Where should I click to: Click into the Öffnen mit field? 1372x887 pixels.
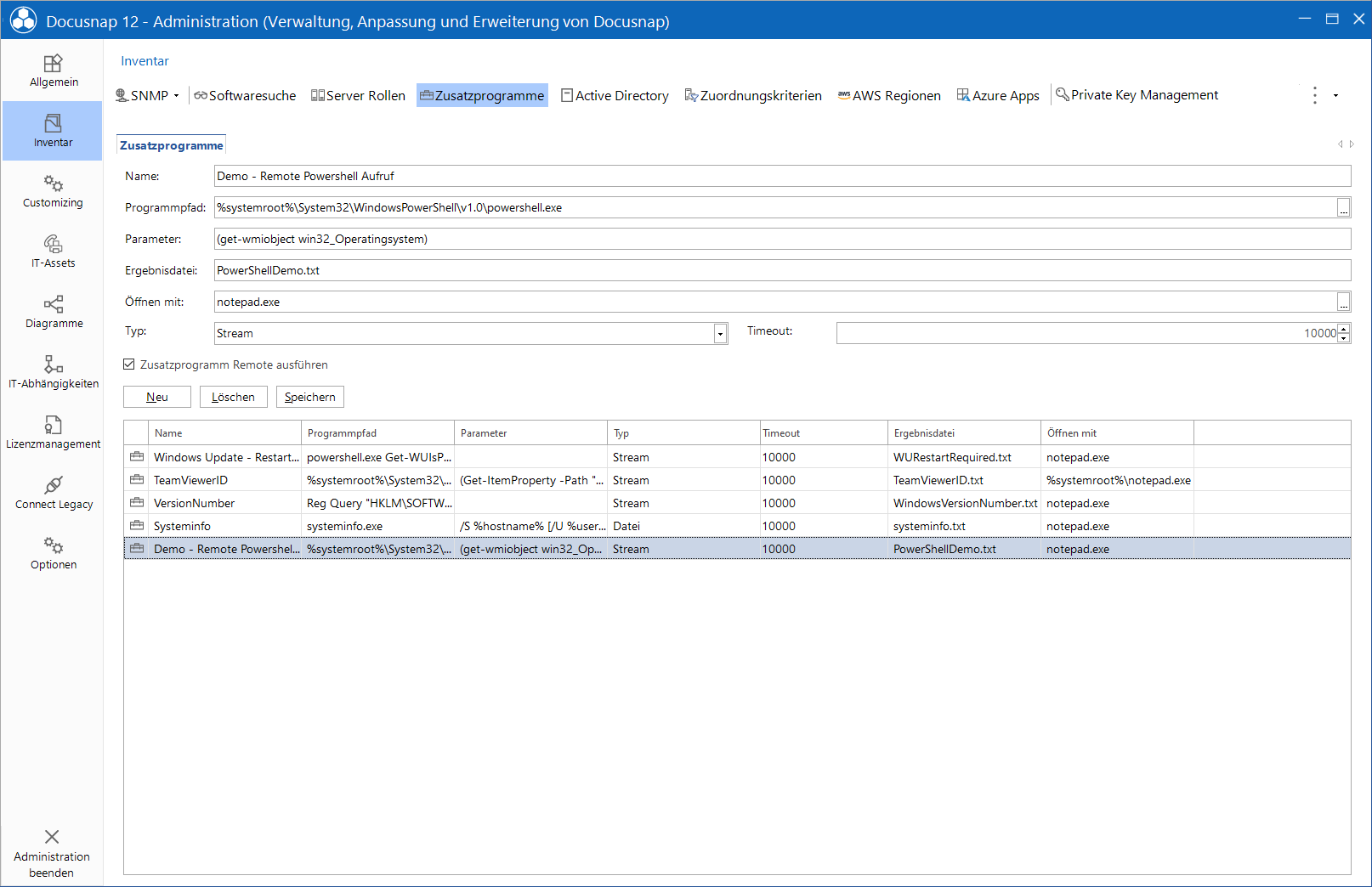click(774, 302)
